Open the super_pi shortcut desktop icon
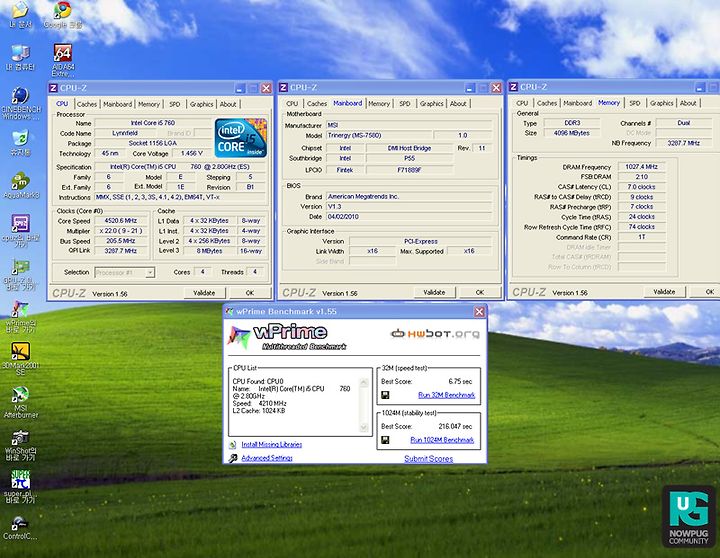The width and height of the screenshot is (720, 558). click(20, 487)
